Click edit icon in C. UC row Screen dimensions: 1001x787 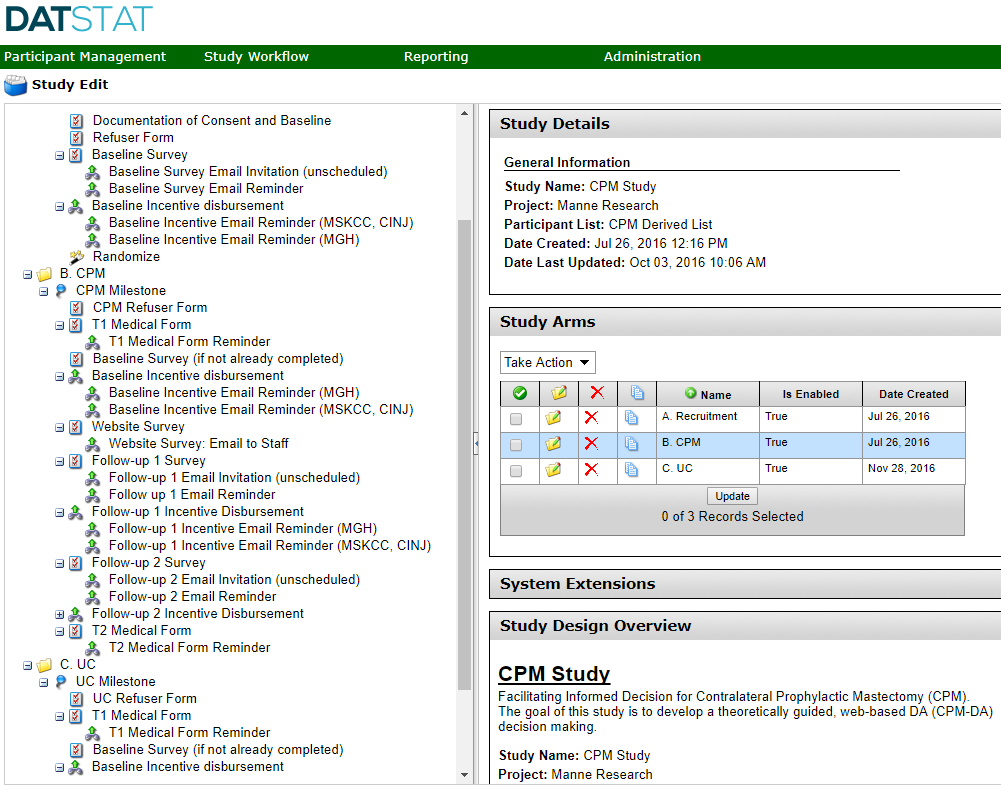553,470
